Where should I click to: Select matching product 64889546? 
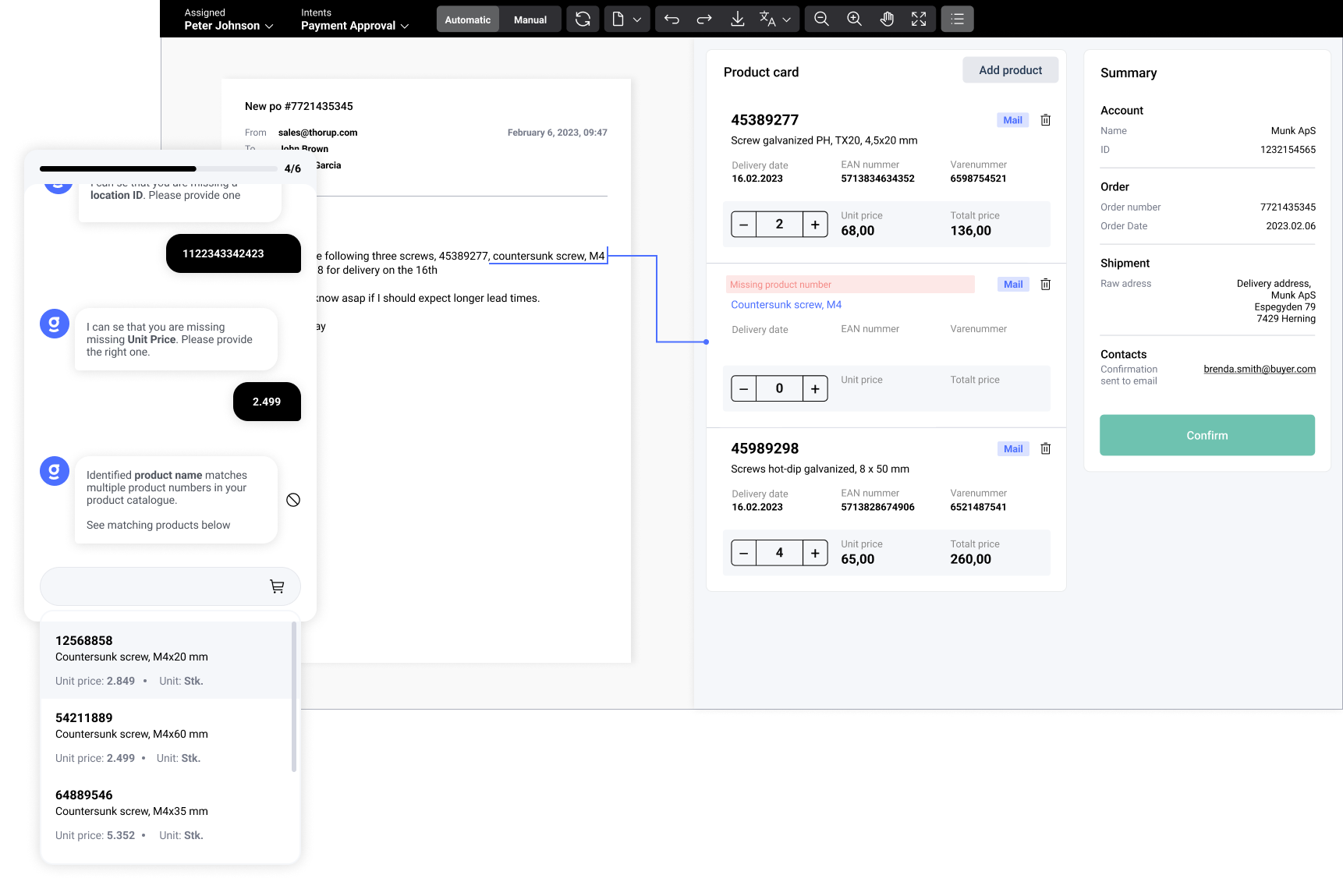[x=165, y=814]
